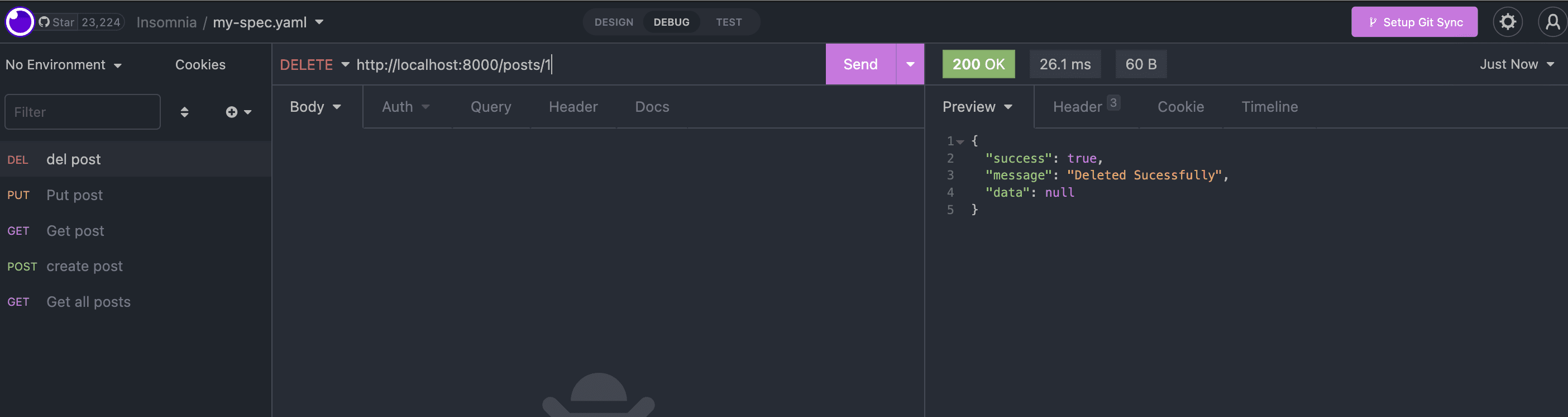Open the response Timeline tab

(x=1269, y=107)
